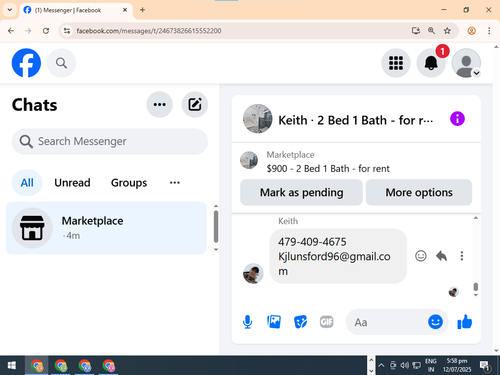Image resolution: width=500 pixels, height=375 pixels.
Task: Open account profile avatar menu
Action: (x=466, y=63)
